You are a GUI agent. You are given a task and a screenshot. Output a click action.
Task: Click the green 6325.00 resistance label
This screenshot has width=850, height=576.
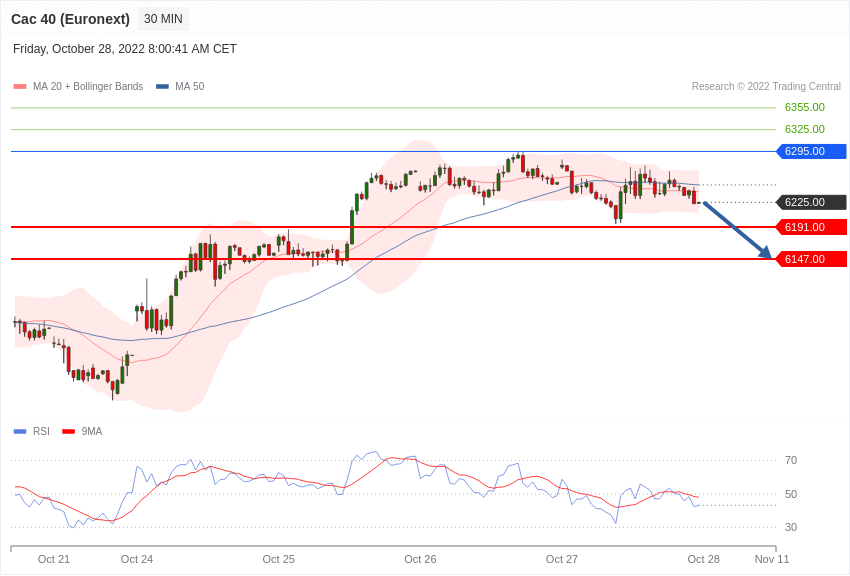(804, 129)
